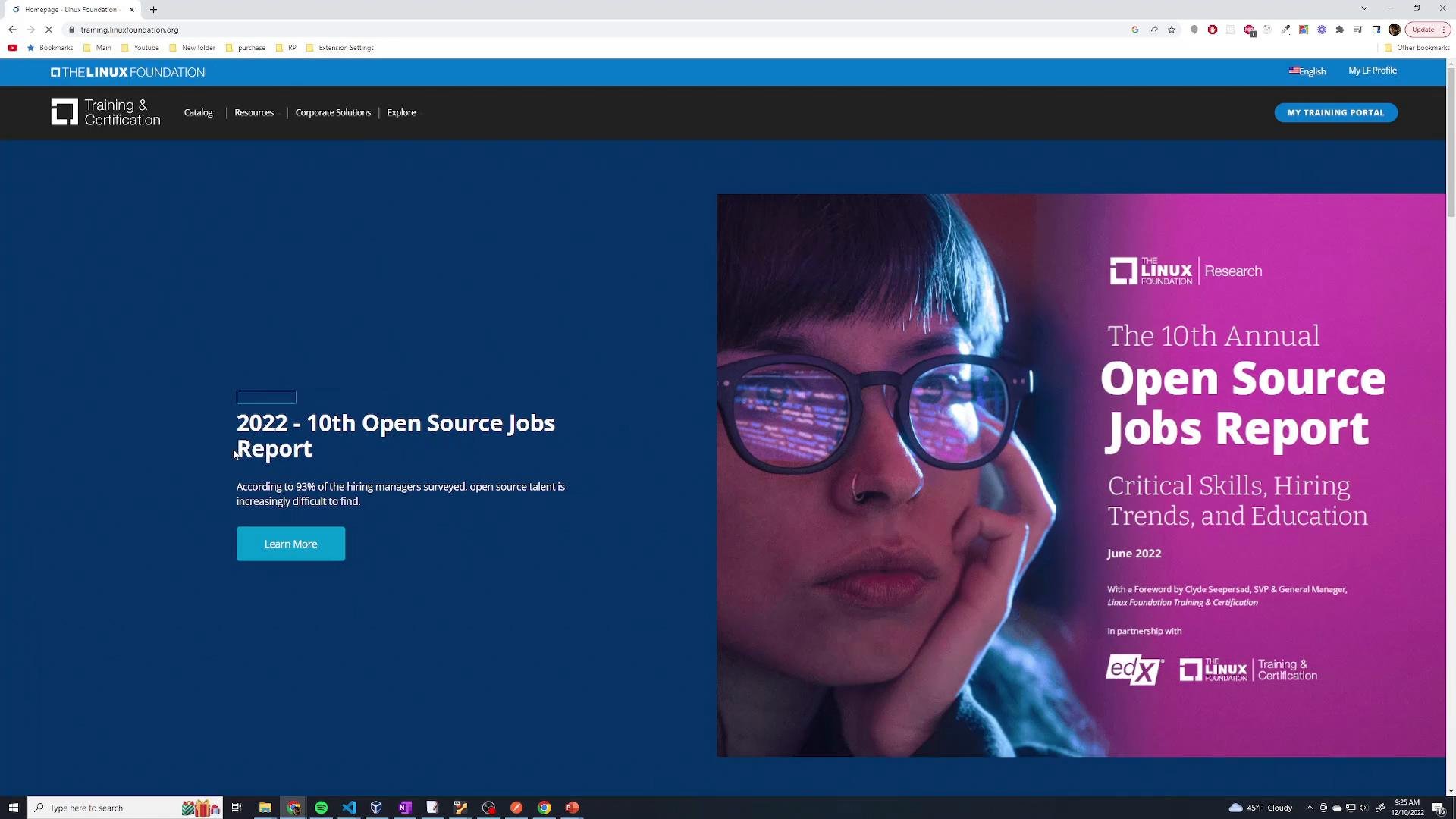1456x819 pixels.
Task: Click the red ad blocker extension icon
Action: 1213,30
